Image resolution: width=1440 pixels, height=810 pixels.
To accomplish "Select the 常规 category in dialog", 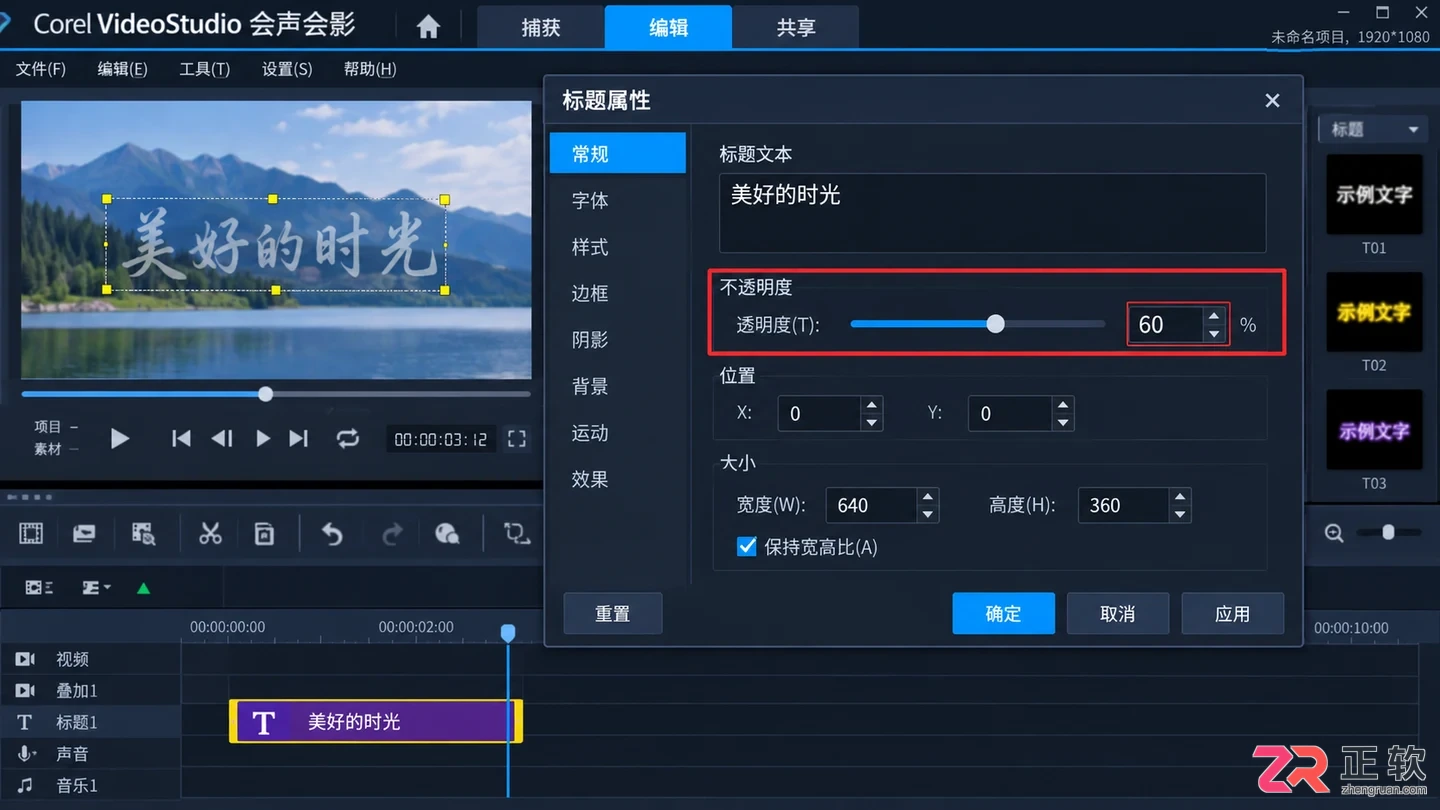I will [x=617, y=153].
